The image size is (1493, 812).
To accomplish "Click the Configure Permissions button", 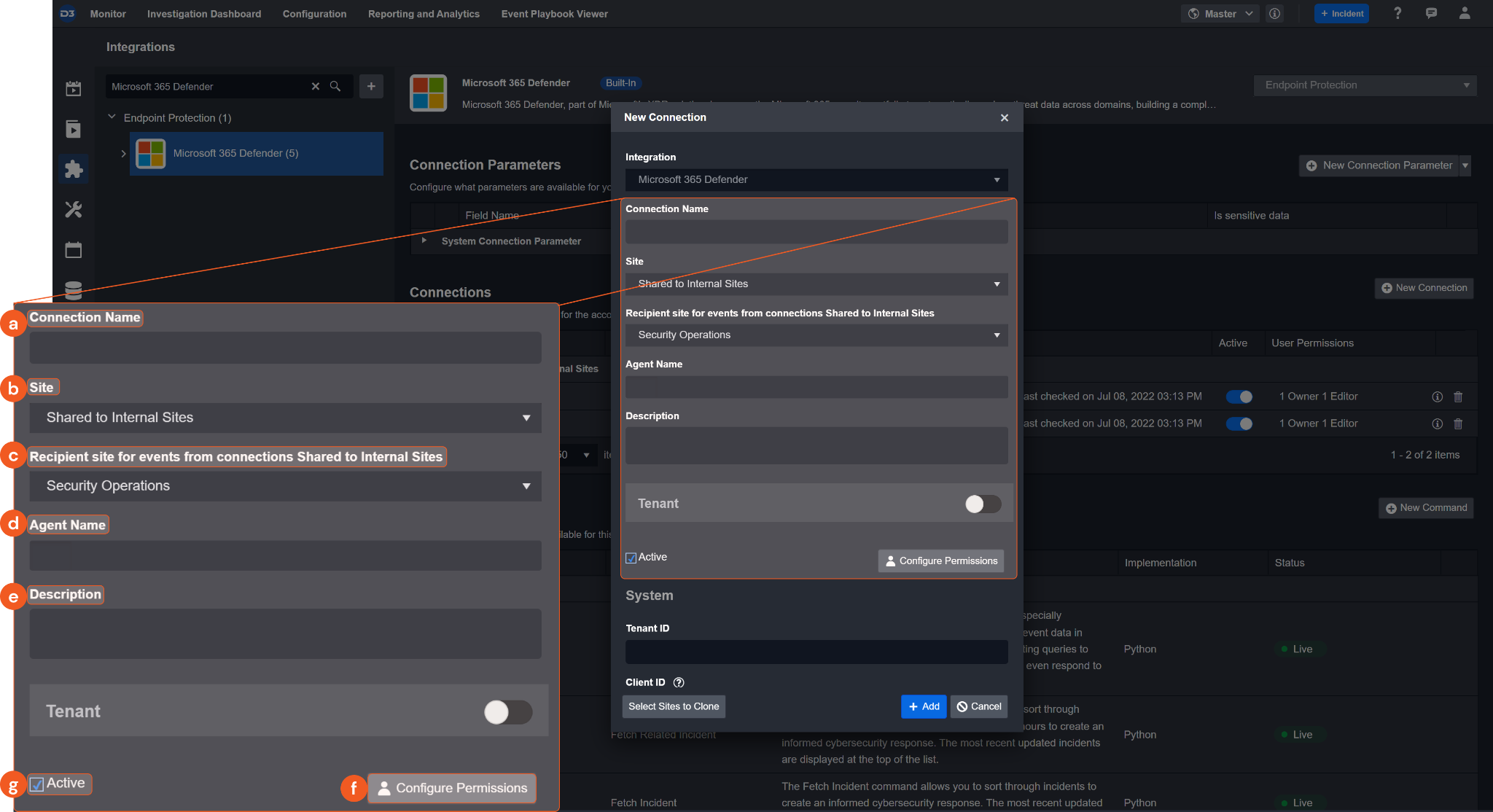I will coord(940,561).
